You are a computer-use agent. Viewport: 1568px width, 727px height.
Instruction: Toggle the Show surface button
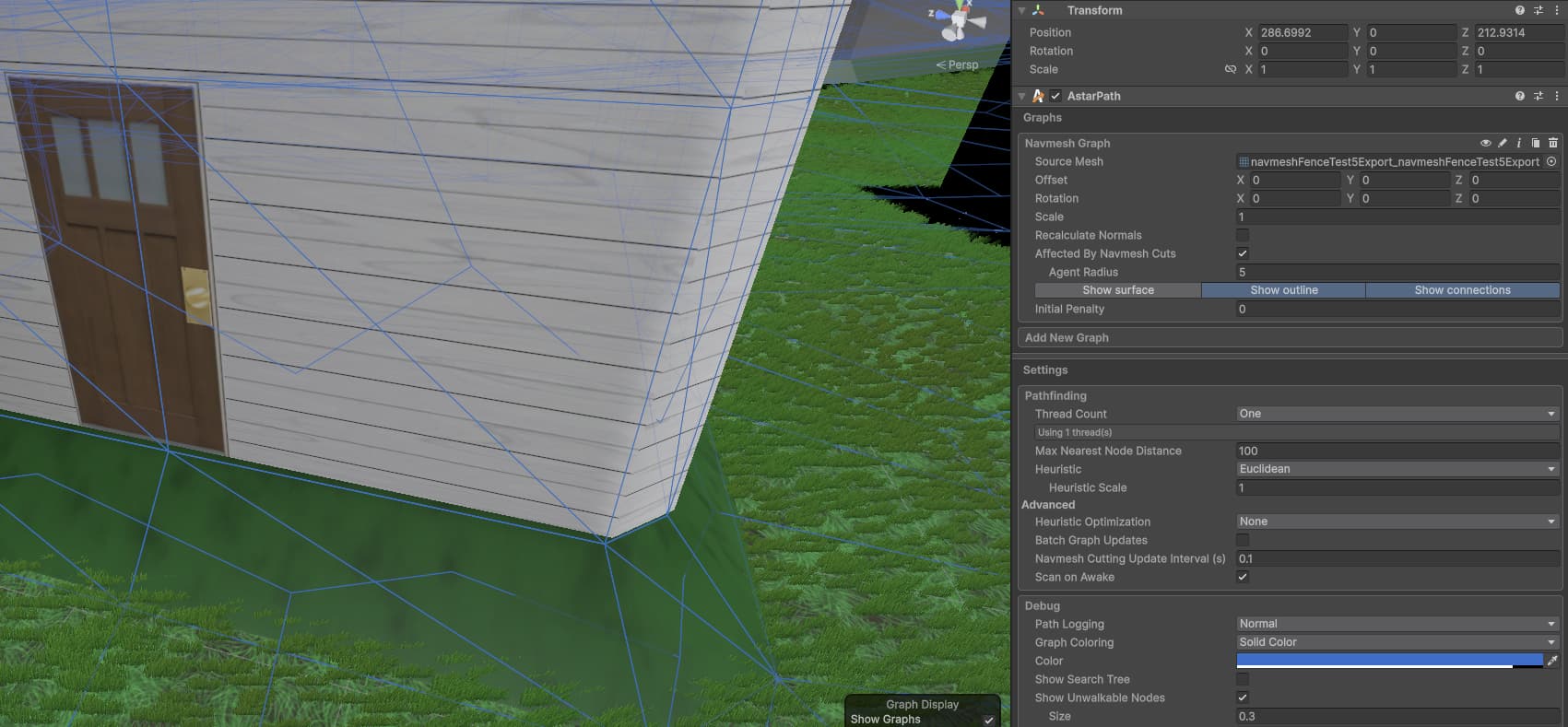1117,290
